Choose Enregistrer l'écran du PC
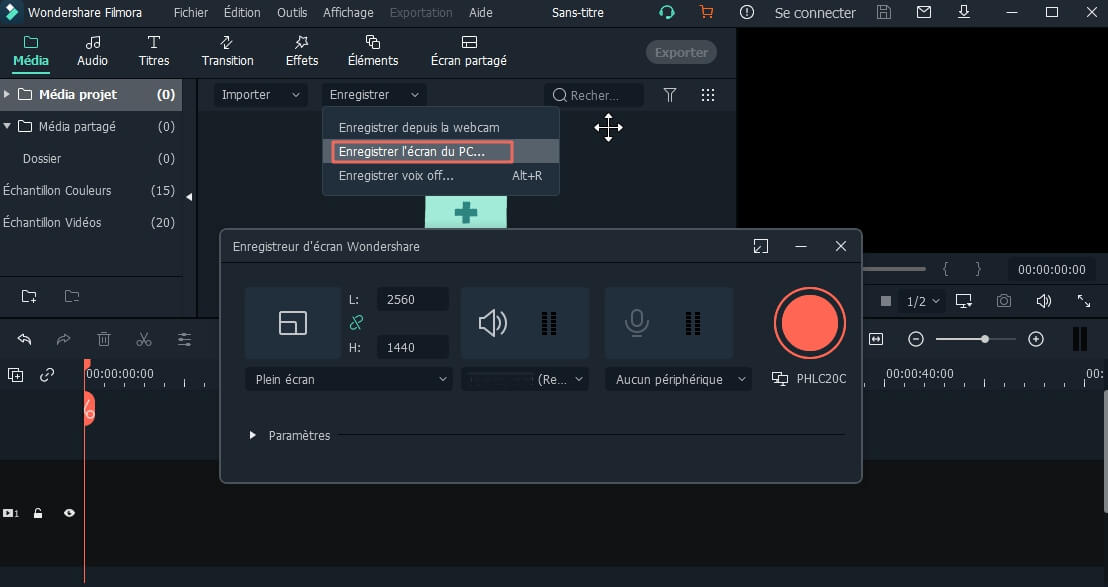Image resolution: width=1108 pixels, height=587 pixels. click(x=441, y=151)
